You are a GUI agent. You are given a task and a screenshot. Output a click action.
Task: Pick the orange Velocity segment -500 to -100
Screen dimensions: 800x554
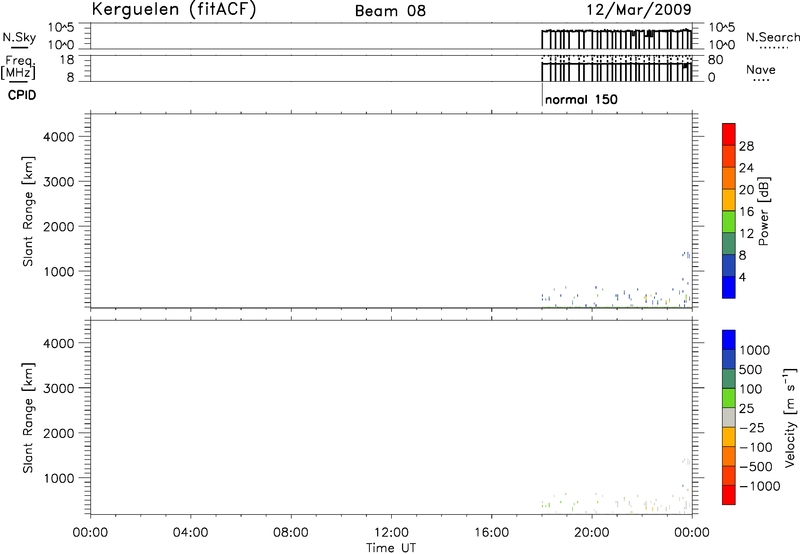pos(729,456)
